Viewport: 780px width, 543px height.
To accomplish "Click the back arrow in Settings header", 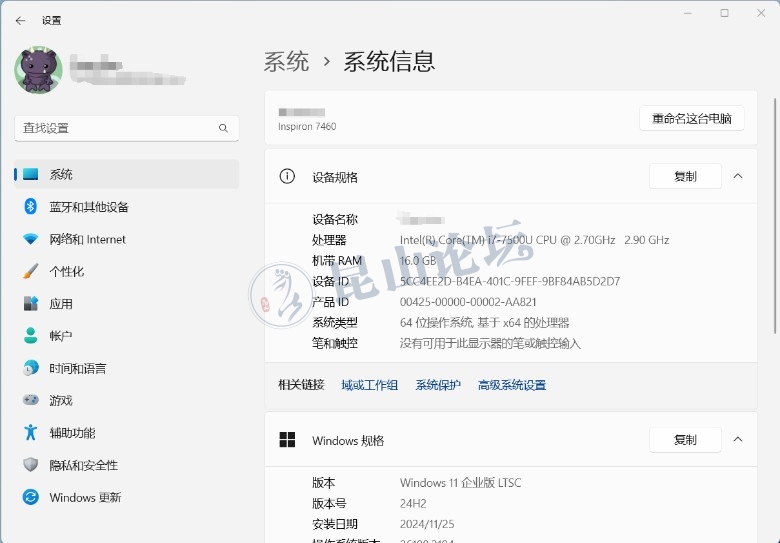I will [20, 20].
